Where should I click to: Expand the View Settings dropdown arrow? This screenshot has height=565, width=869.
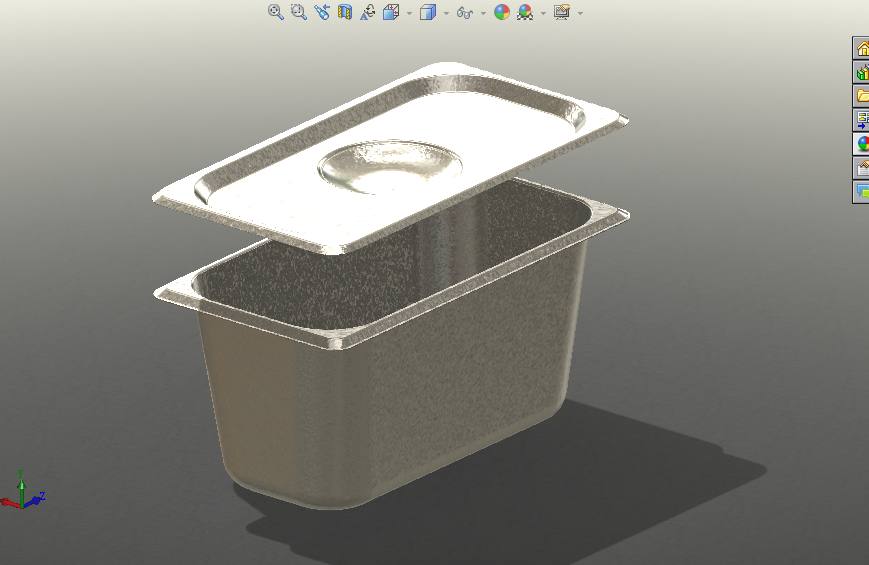click(580, 13)
